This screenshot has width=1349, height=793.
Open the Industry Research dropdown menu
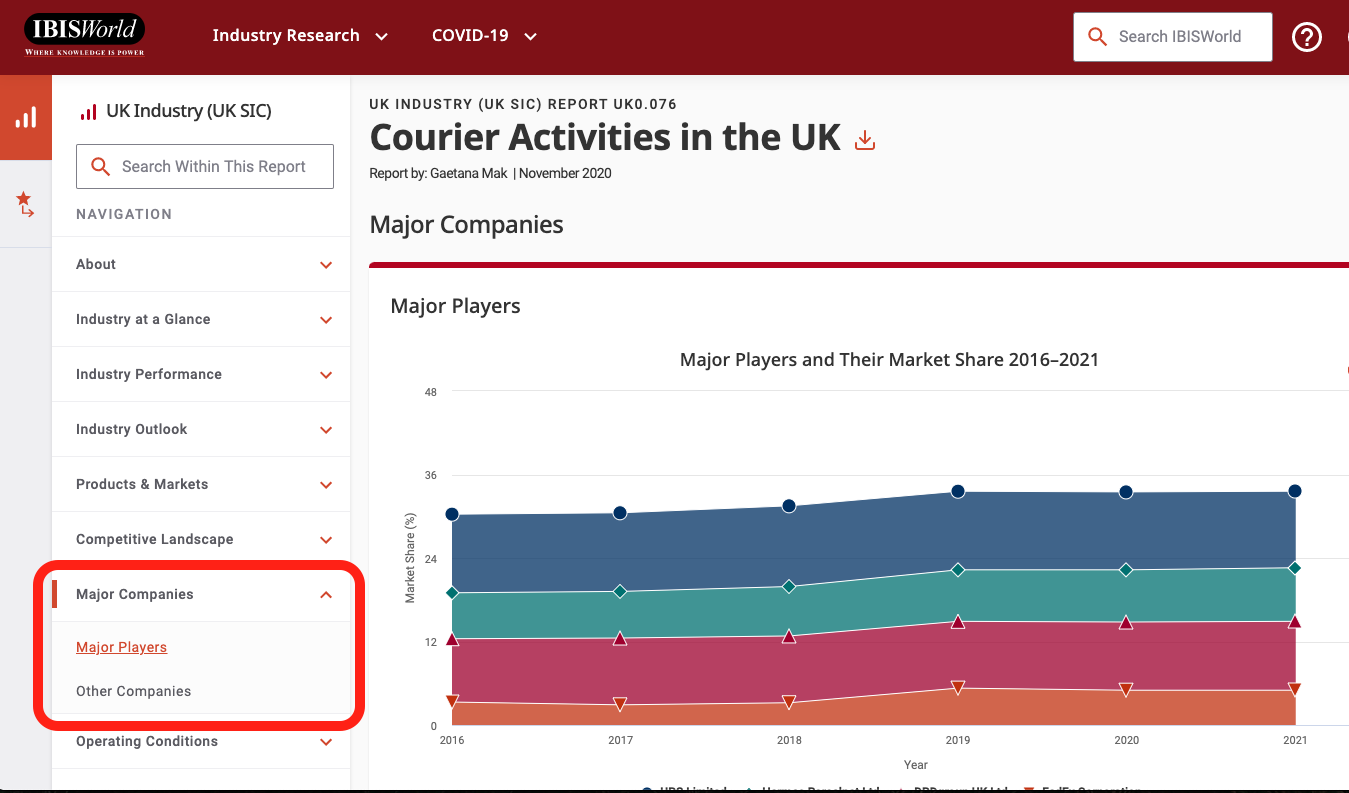300,36
